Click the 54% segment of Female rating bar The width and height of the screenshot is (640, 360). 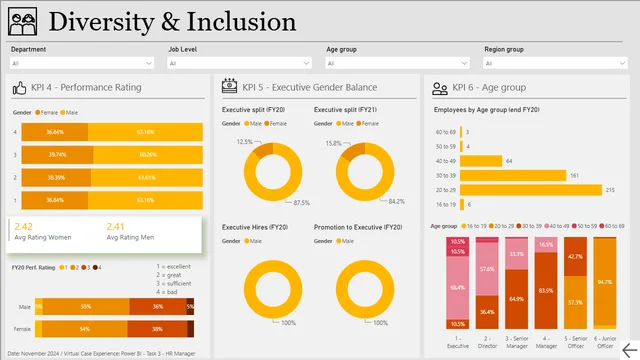coord(84,329)
